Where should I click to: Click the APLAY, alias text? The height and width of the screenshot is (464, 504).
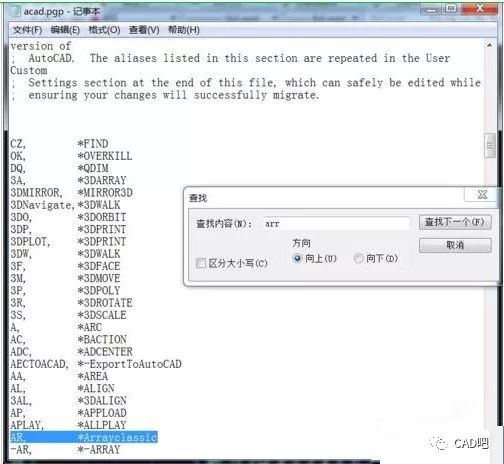(27, 425)
